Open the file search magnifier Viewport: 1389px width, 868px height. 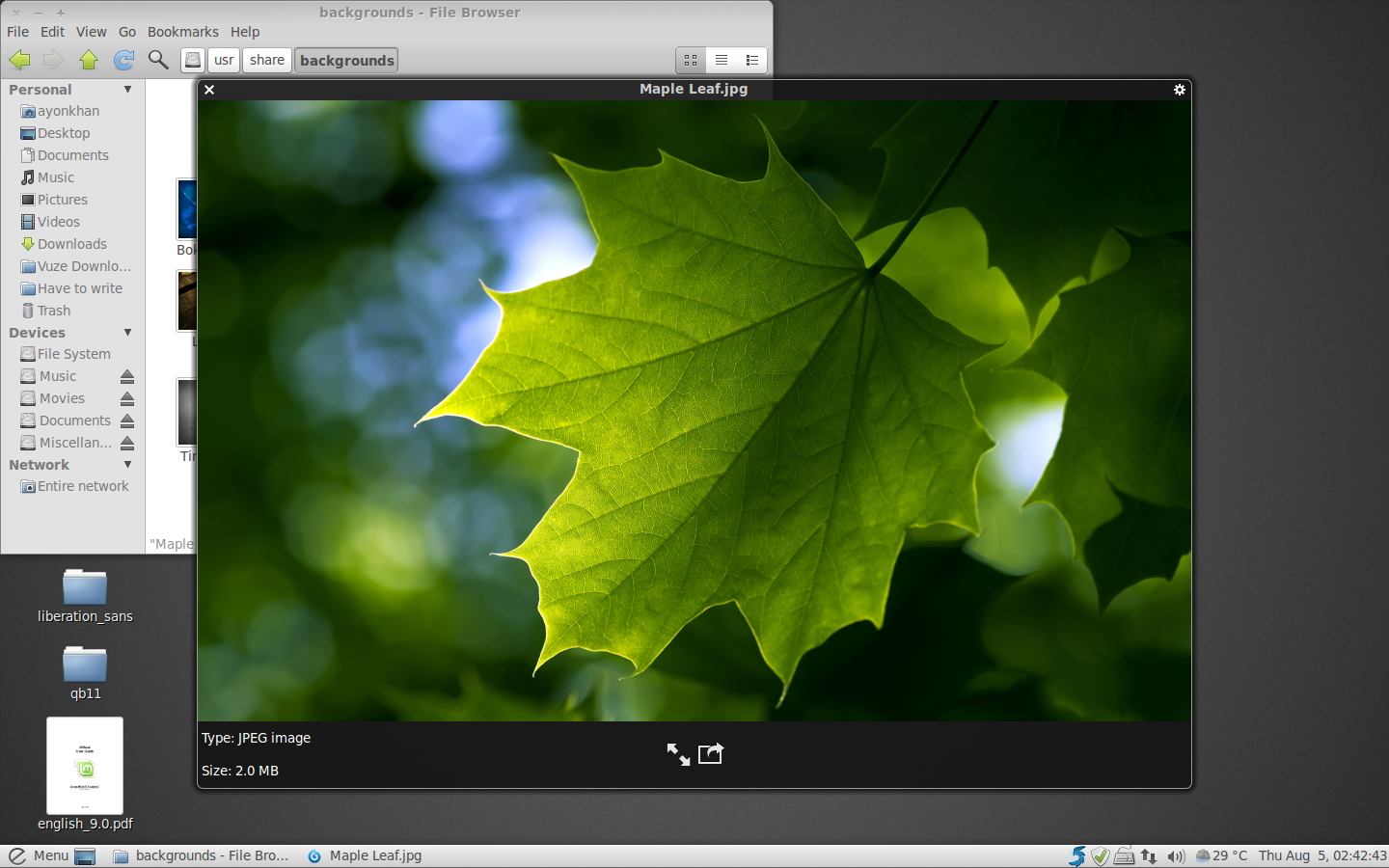158,60
